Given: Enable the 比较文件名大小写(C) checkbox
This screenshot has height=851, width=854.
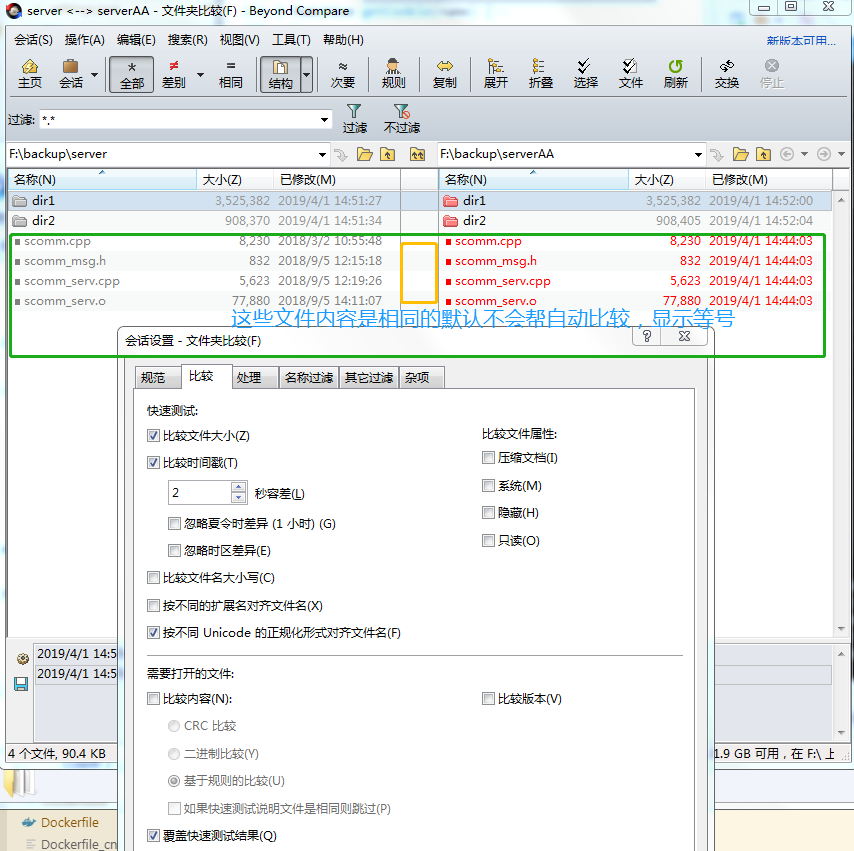Looking at the screenshot, I should coord(153,578).
